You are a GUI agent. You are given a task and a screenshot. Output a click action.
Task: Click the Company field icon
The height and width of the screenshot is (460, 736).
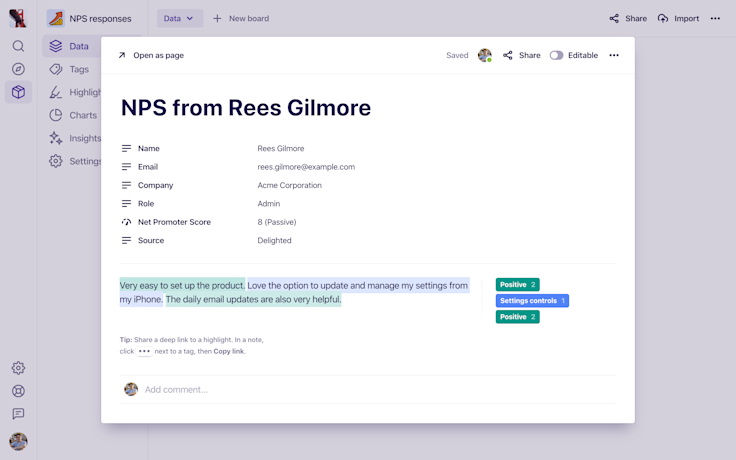pyautogui.click(x=126, y=185)
